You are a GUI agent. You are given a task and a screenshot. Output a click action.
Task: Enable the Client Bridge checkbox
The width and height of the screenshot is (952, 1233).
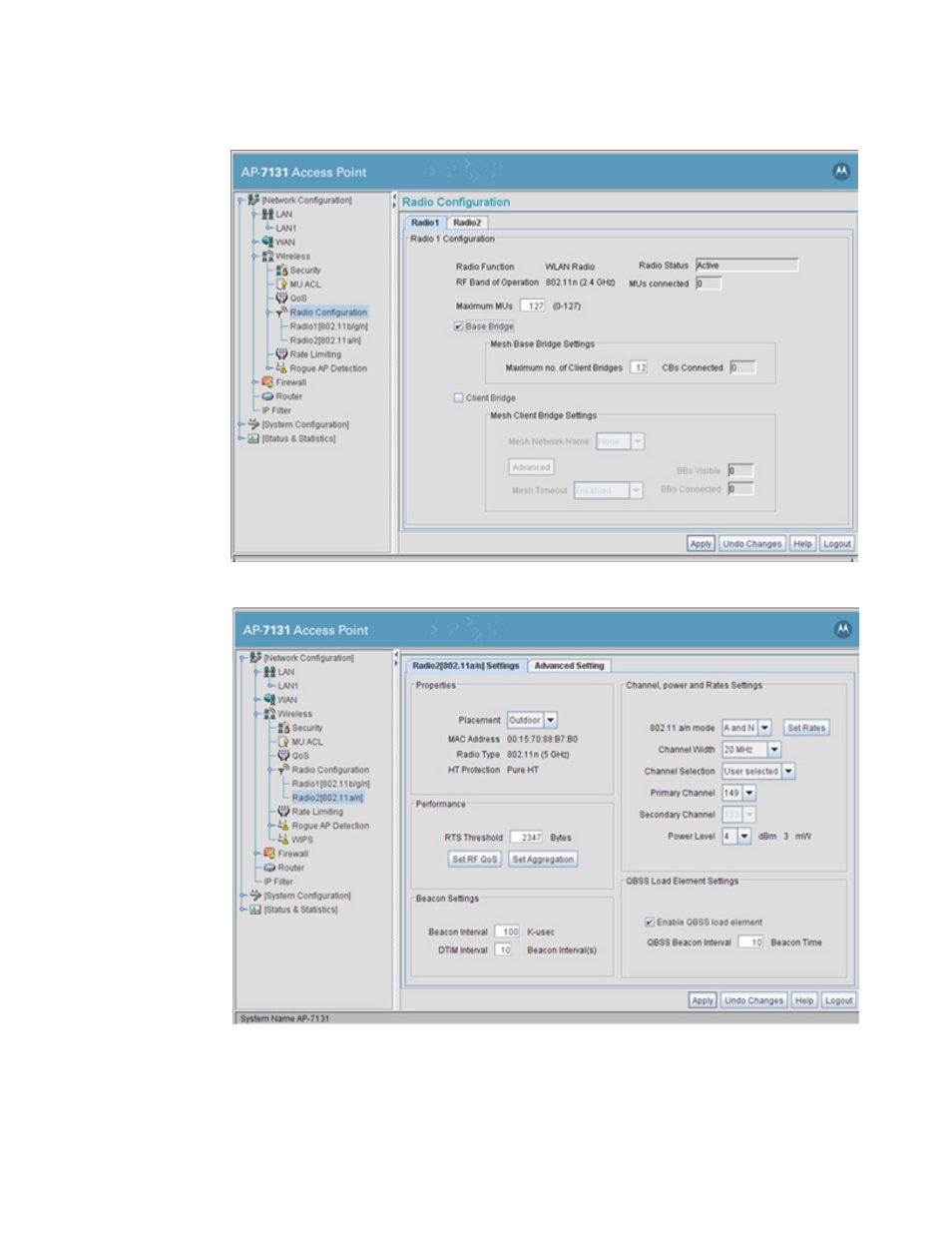pos(458,397)
